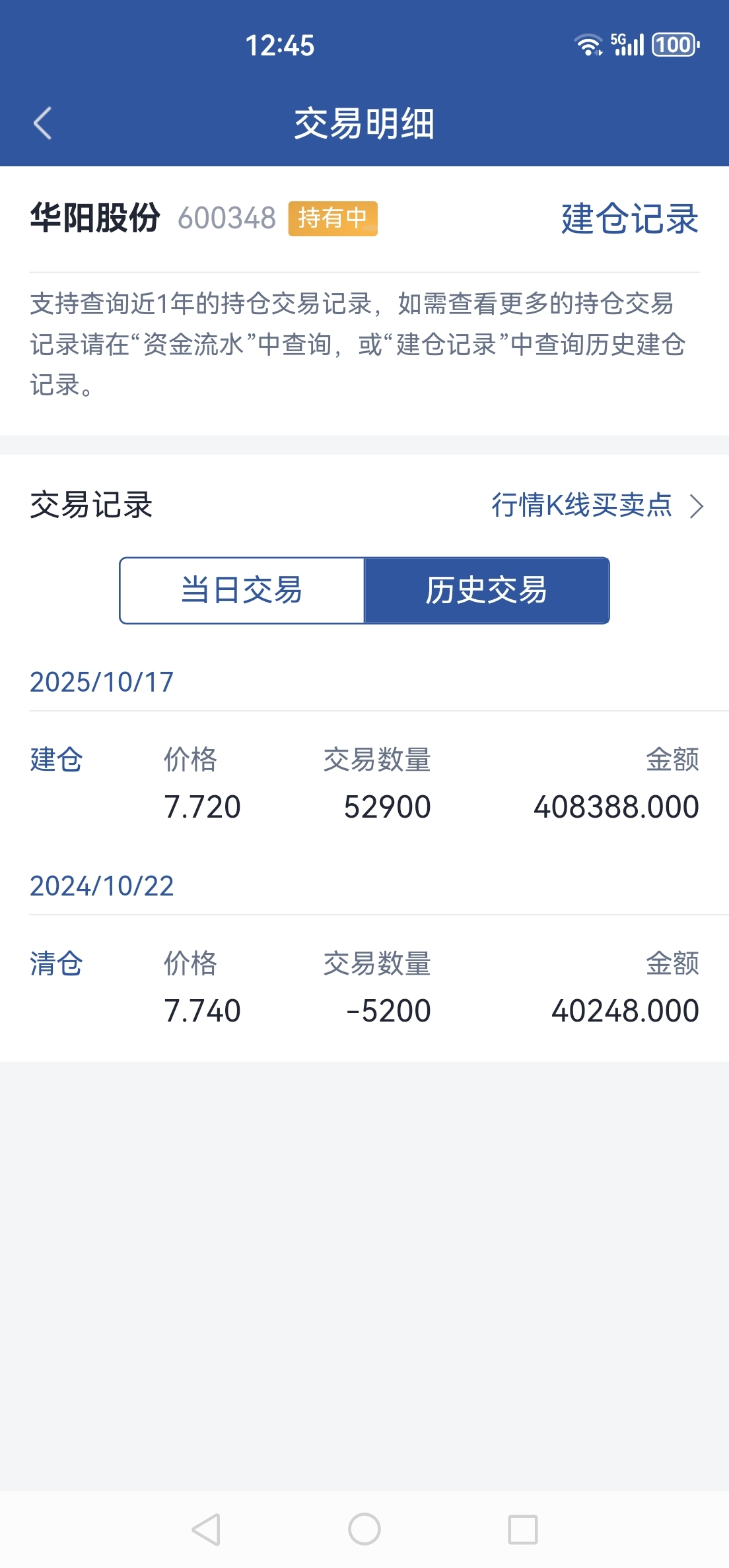
Task: Tap the 华阳股份 stock name
Action: (95, 218)
